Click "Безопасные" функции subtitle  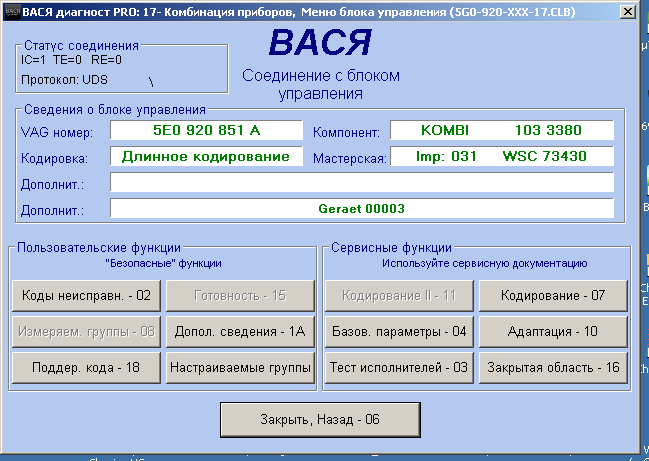point(163,263)
